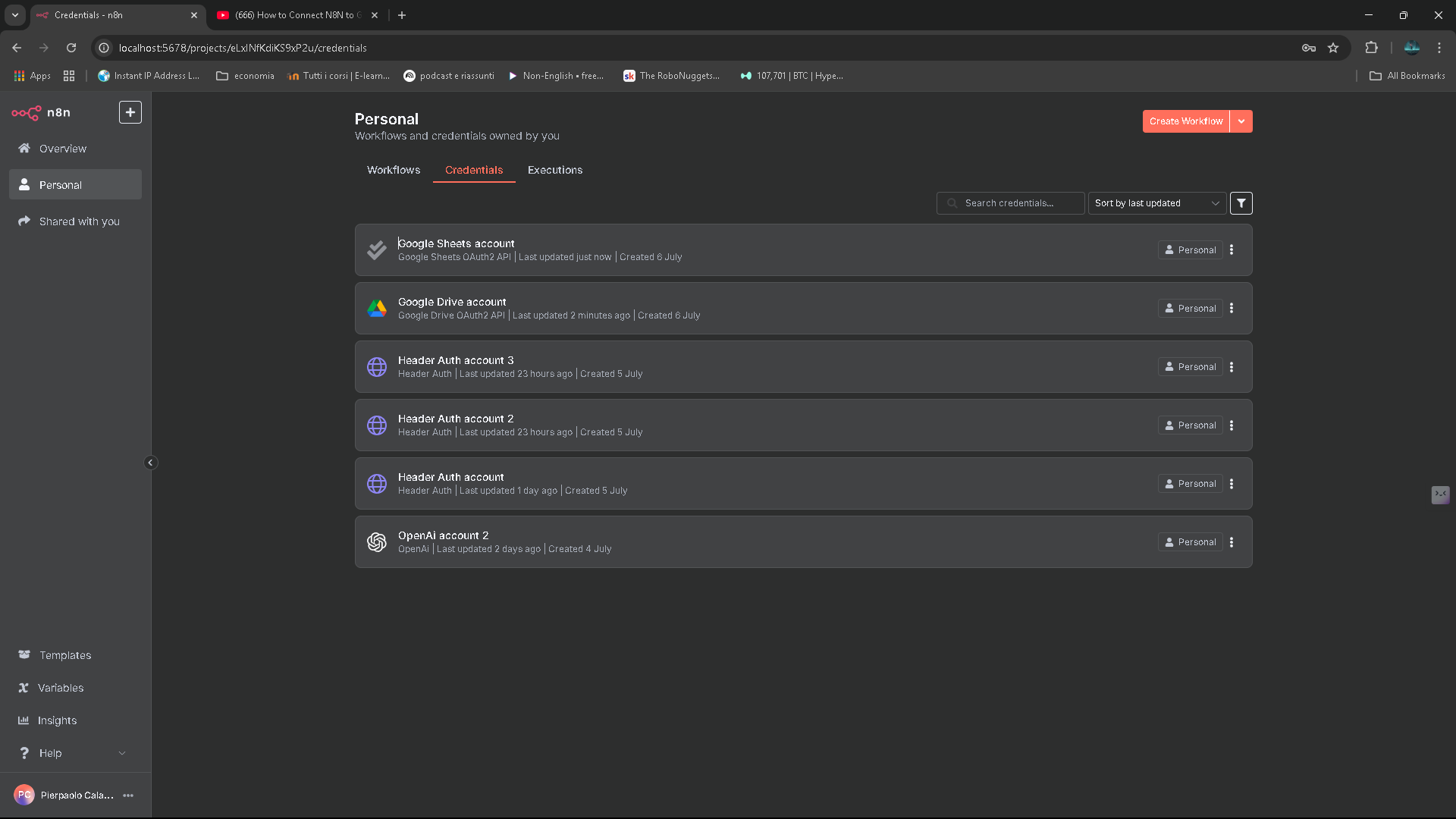Open the three-dot menu for Google Sheets account

tap(1231, 249)
